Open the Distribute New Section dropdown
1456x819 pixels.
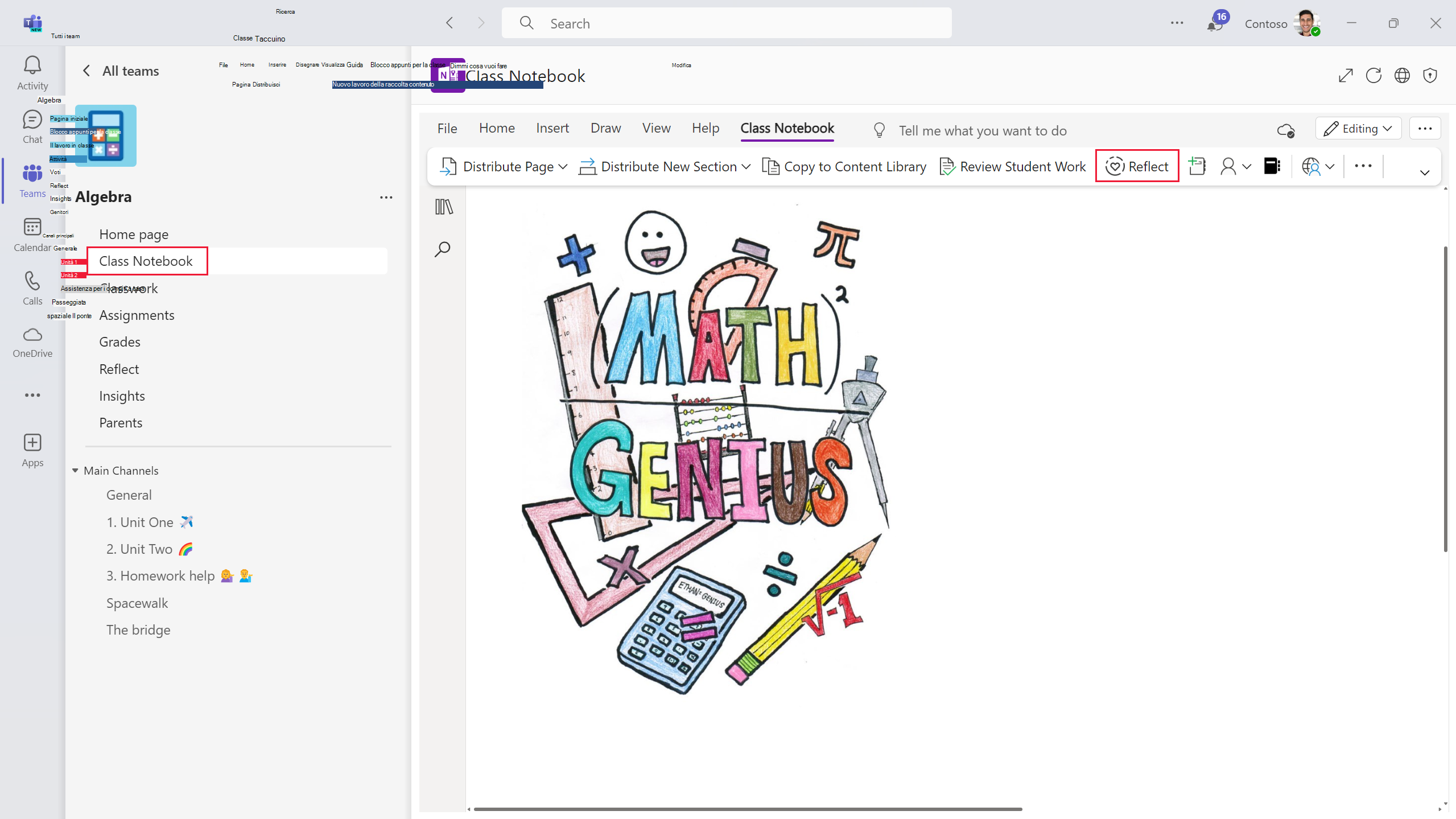click(746, 167)
